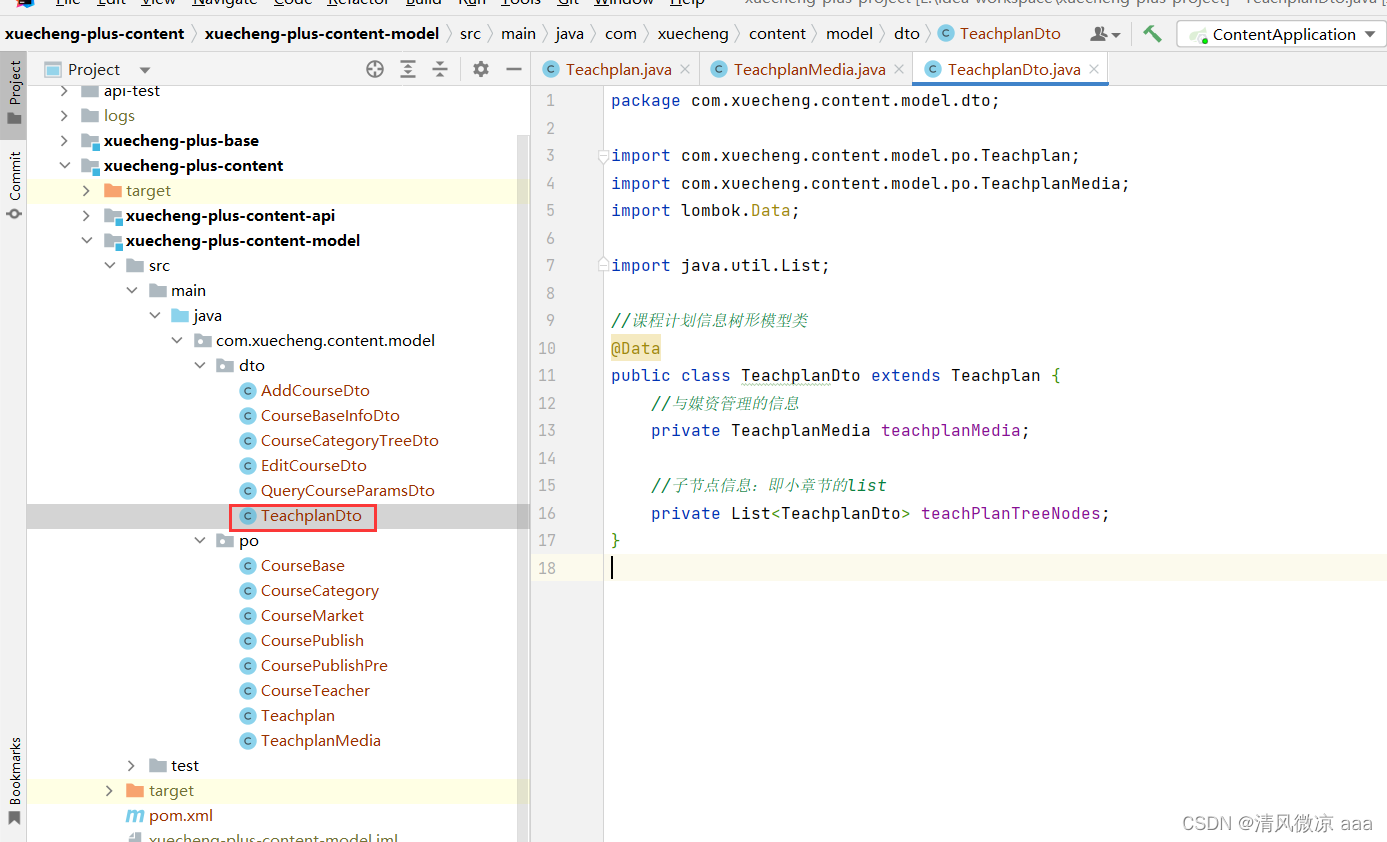
Task: Expand the test folder
Action: click(x=131, y=765)
